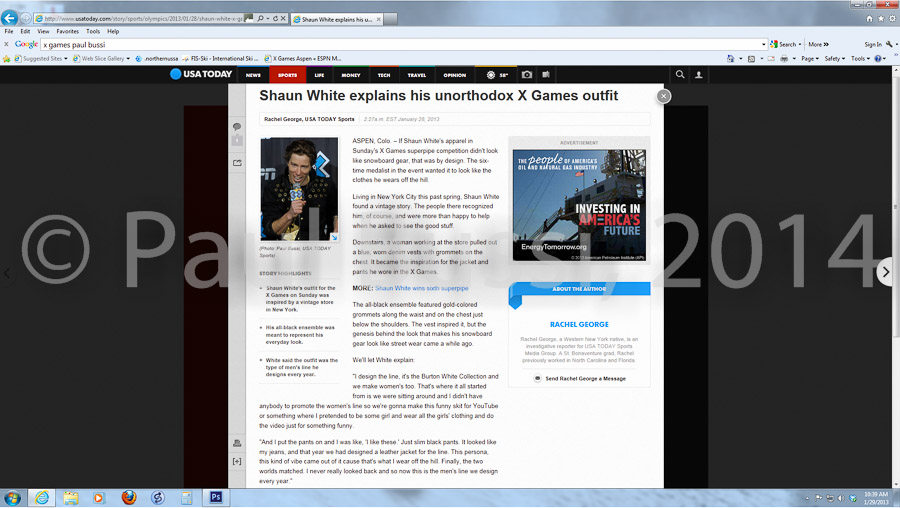Open RACHEL GEORGE author link
Viewport: 900px width, 508px height.
[x=579, y=324]
